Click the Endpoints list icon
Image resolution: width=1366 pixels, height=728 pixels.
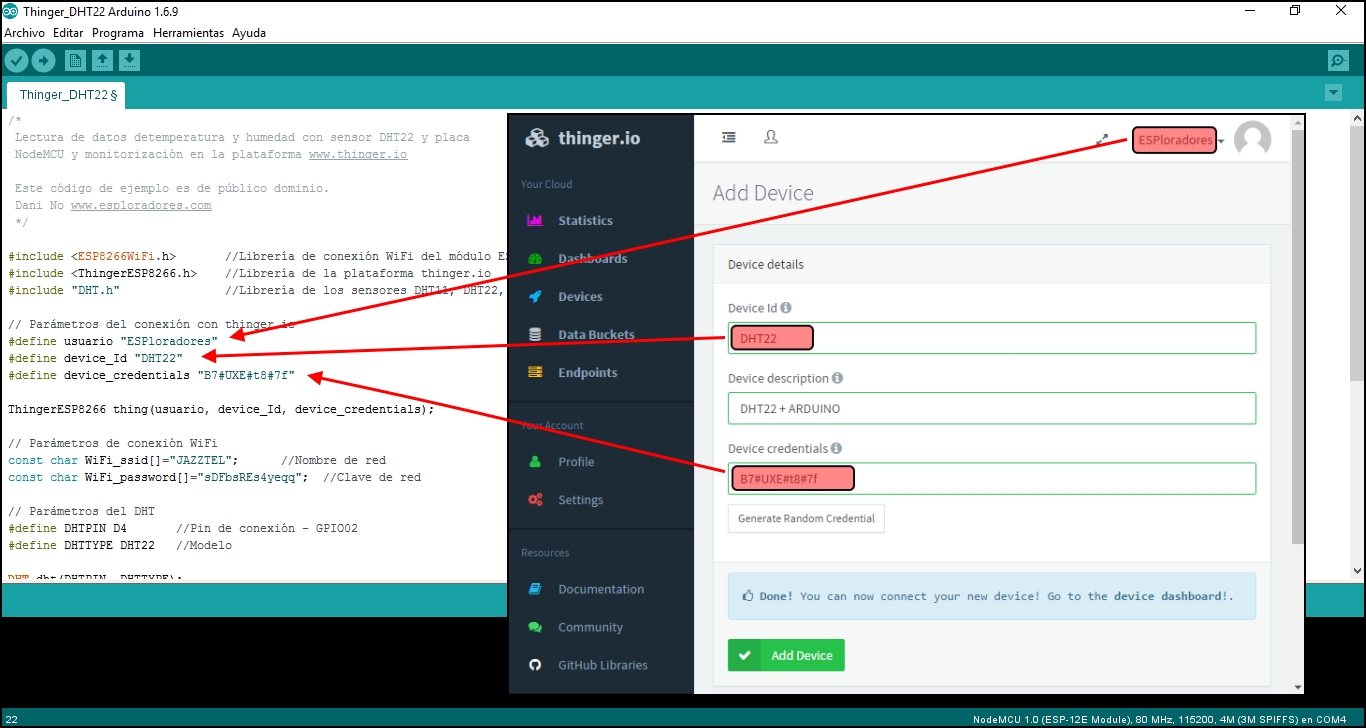tap(535, 372)
